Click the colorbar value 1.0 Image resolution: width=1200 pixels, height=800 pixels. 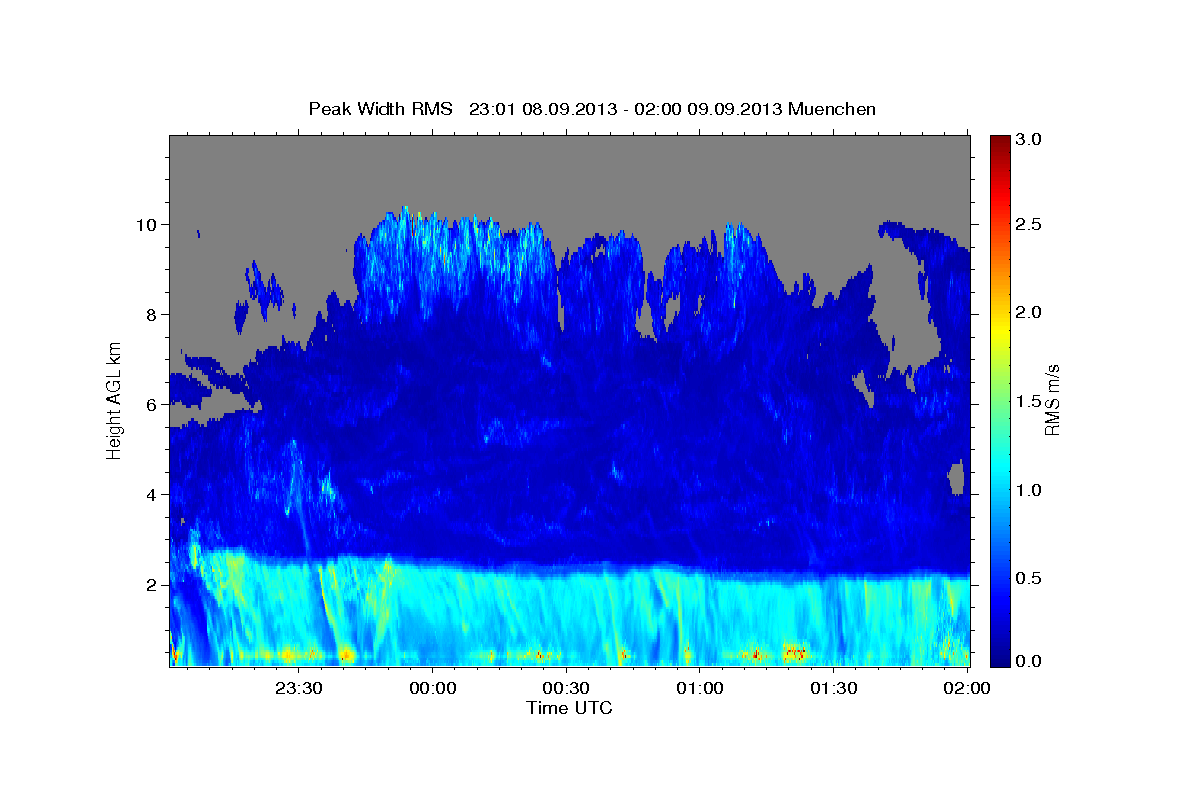click(x=1030, y=490)
